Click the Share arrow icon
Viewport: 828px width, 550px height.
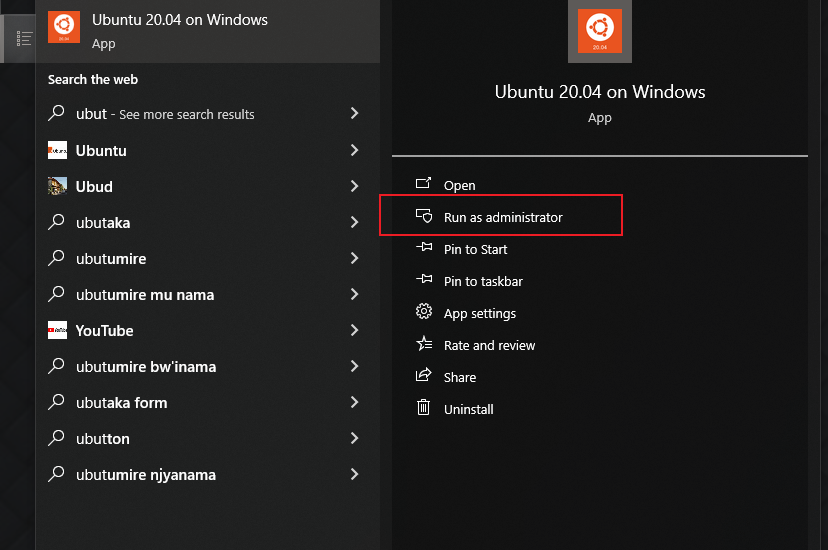tap(424, 375)
